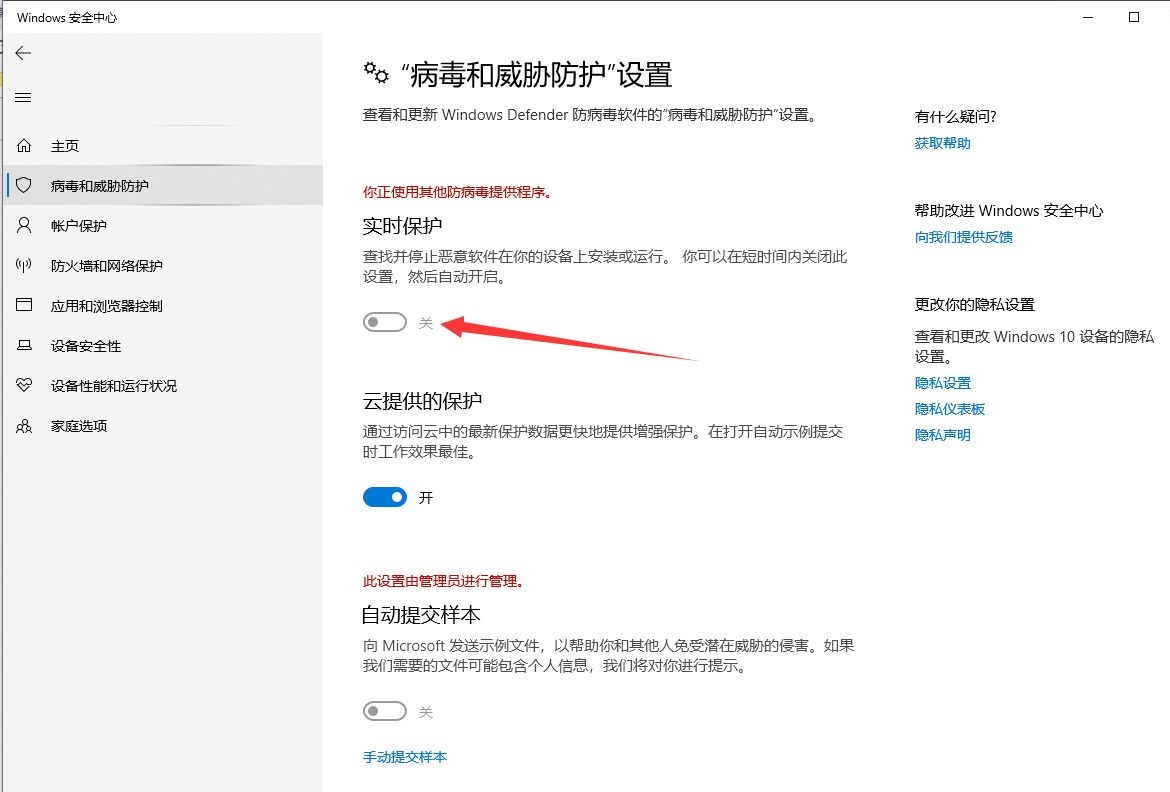View the 隐私声明 privacy statement
Screen dimensions: 1170x792
(942, 434)
